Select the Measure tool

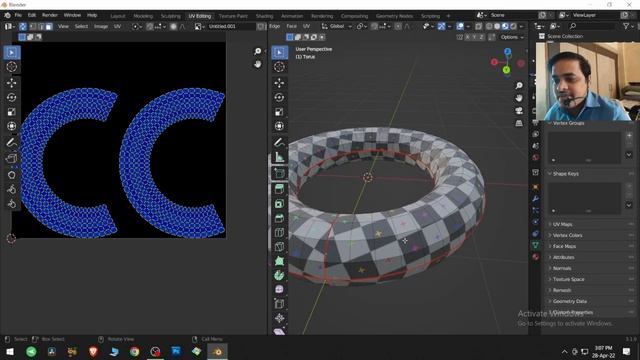click(280, 157)
